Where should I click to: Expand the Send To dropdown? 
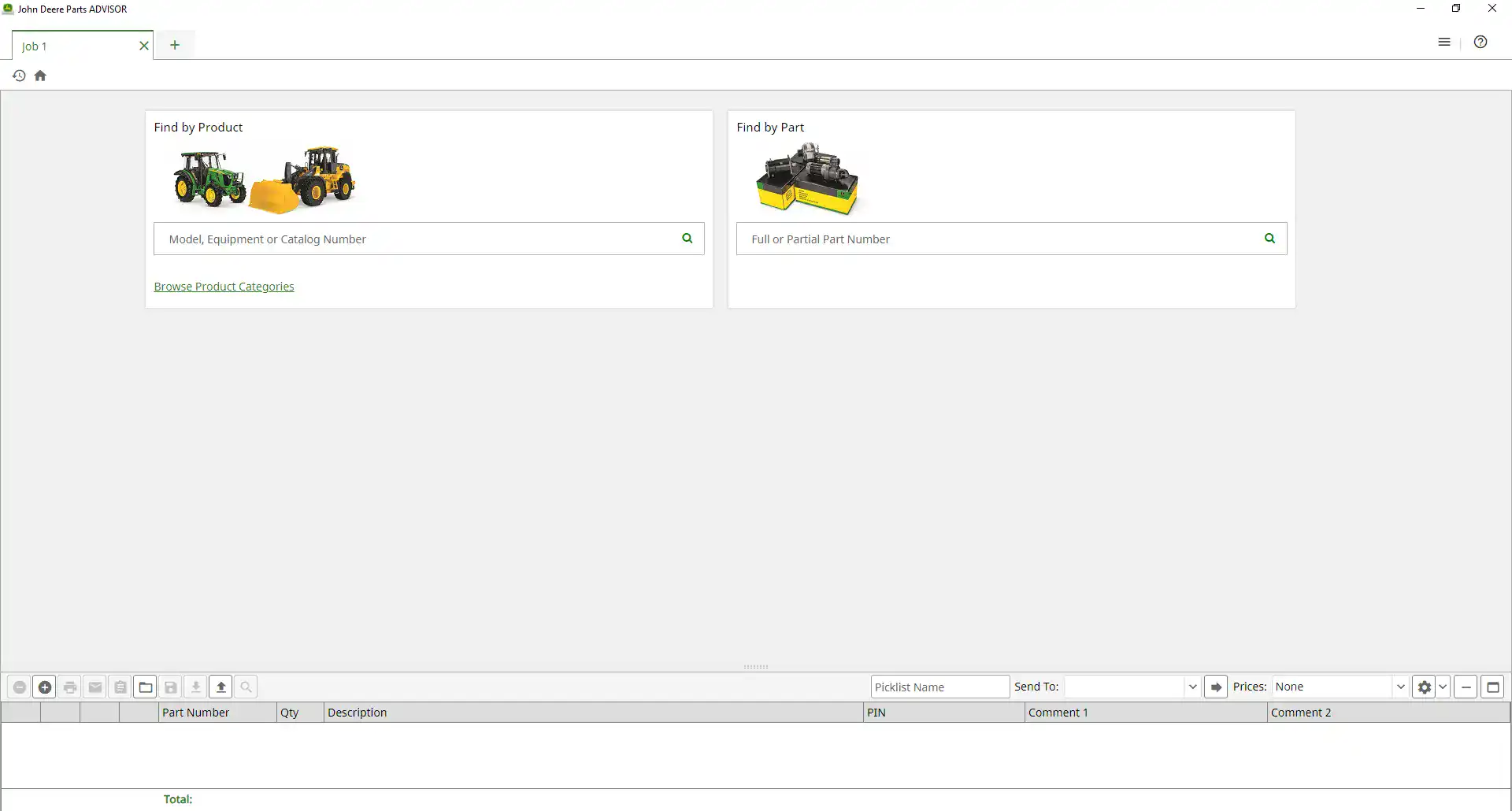tap(1192, 687)
